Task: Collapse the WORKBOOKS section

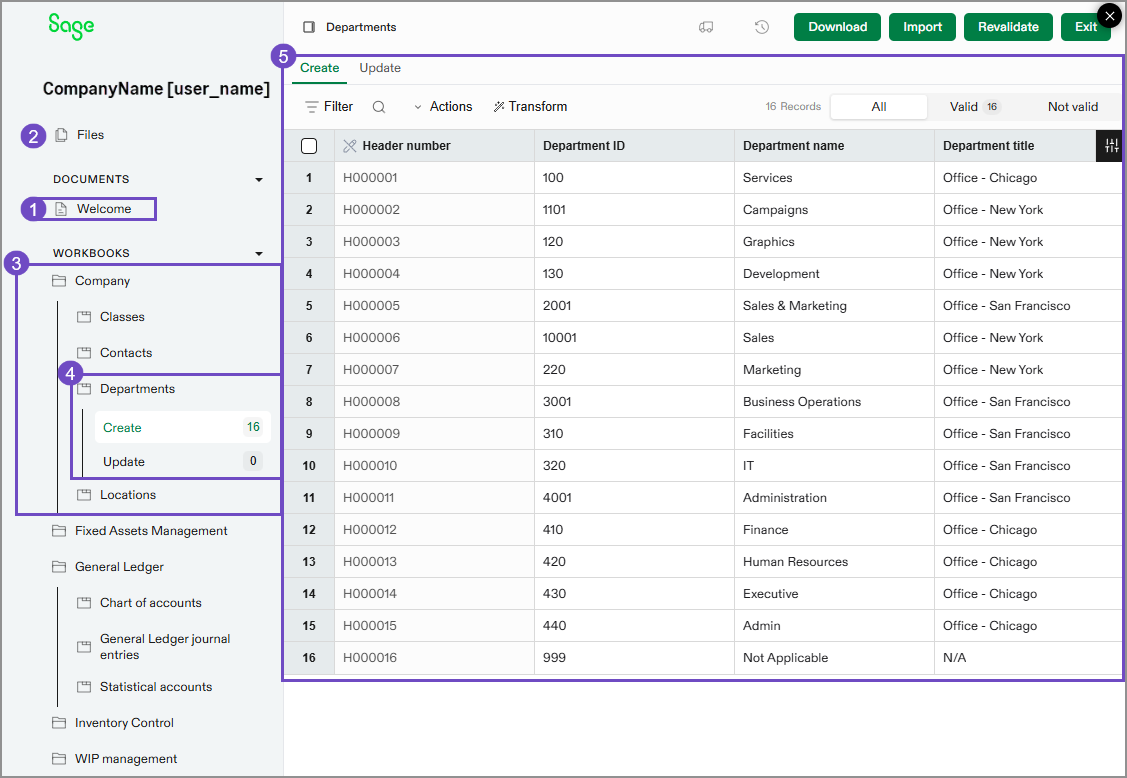Action: click(259, 252)
